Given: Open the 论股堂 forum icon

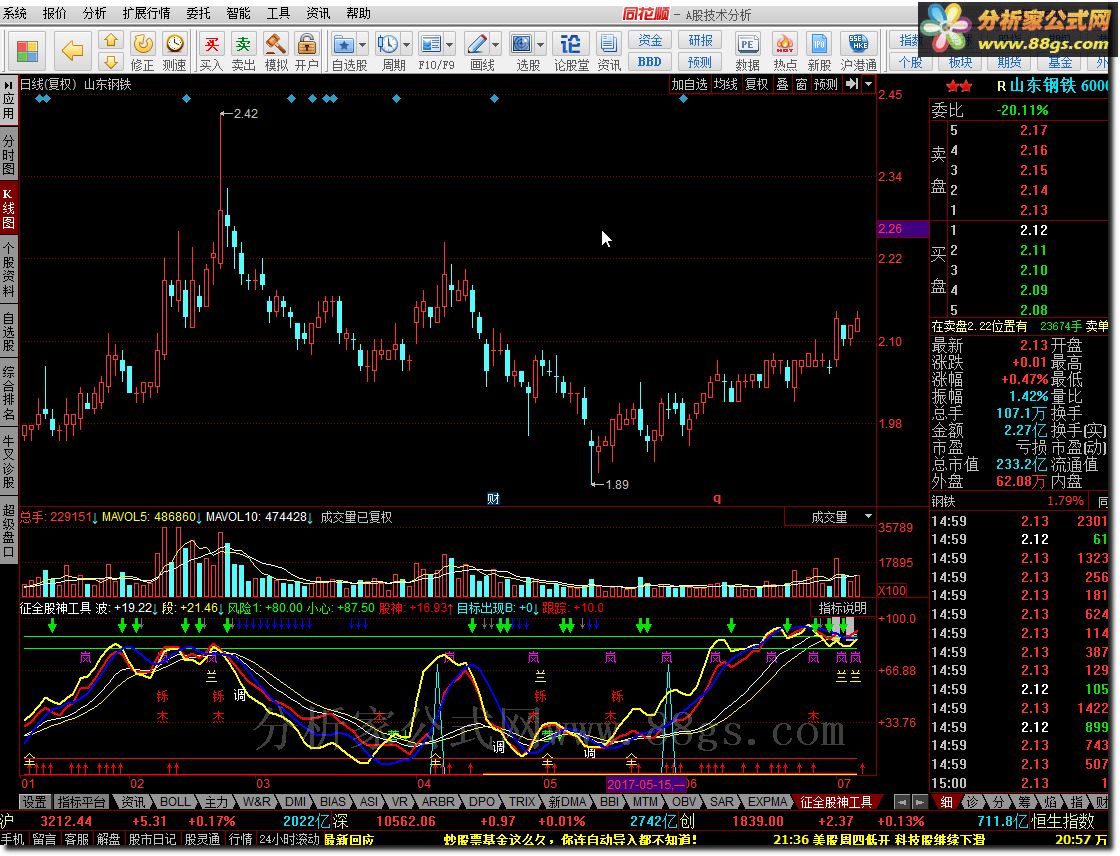Looking at the screenshot, I should (570, 44).
